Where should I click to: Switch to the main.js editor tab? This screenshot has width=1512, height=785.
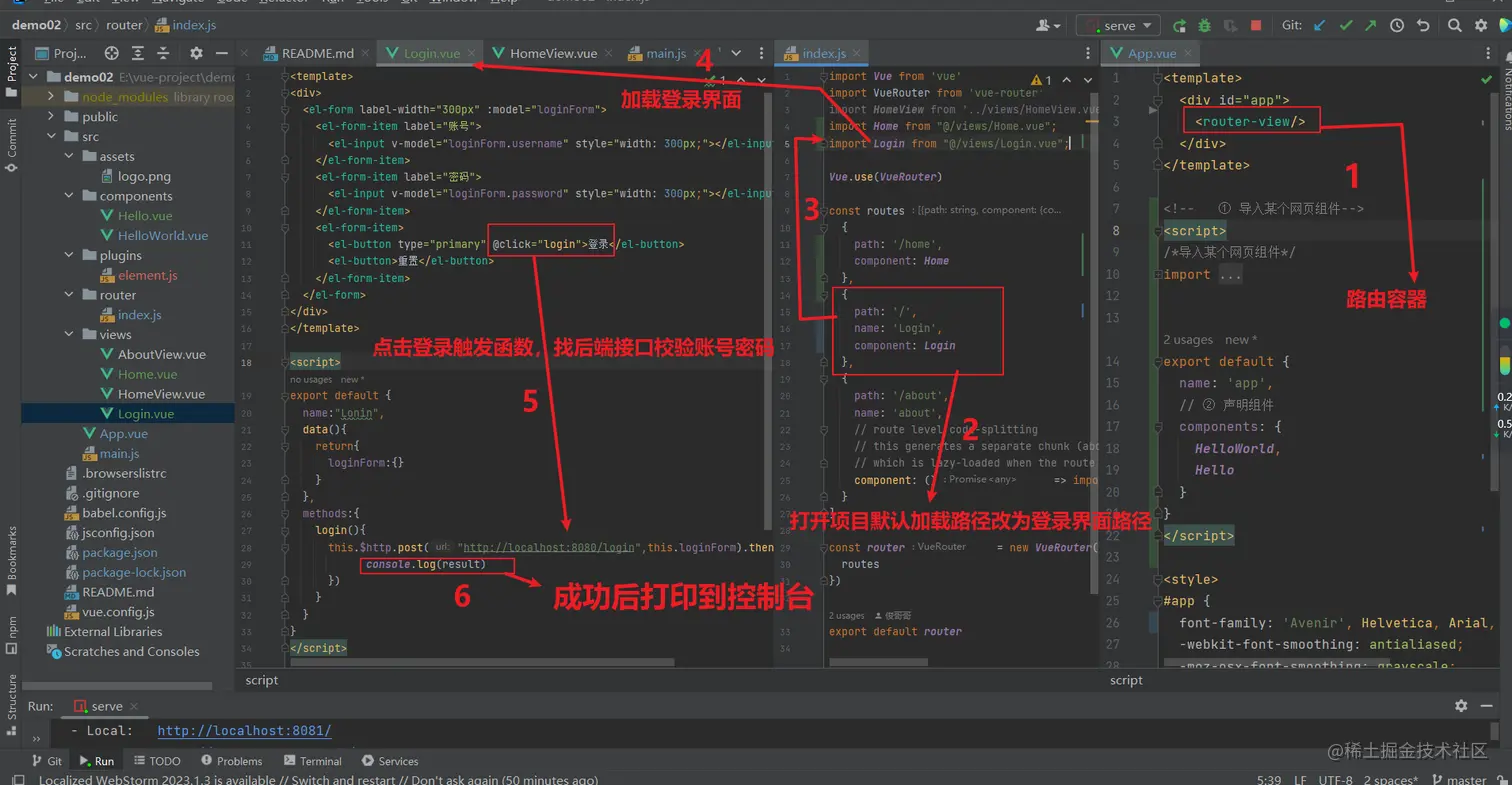665,53
